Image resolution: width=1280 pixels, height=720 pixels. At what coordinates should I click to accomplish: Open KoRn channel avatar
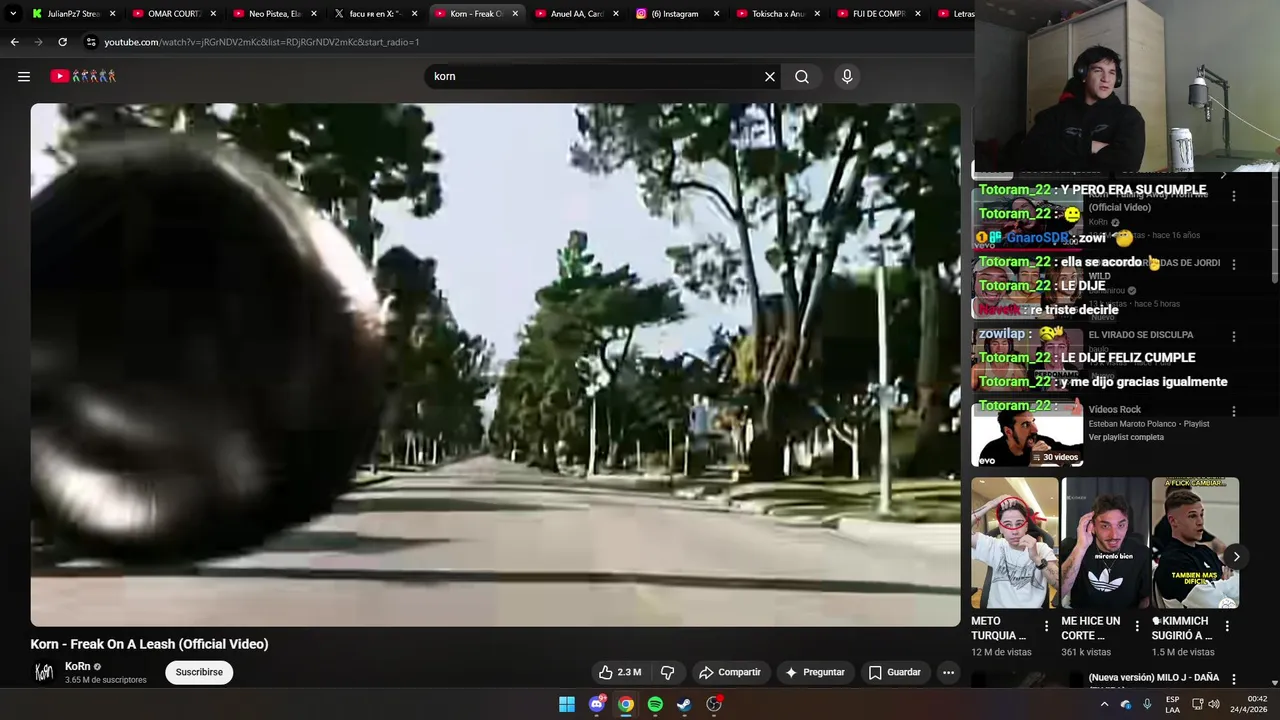coord(44,672)
